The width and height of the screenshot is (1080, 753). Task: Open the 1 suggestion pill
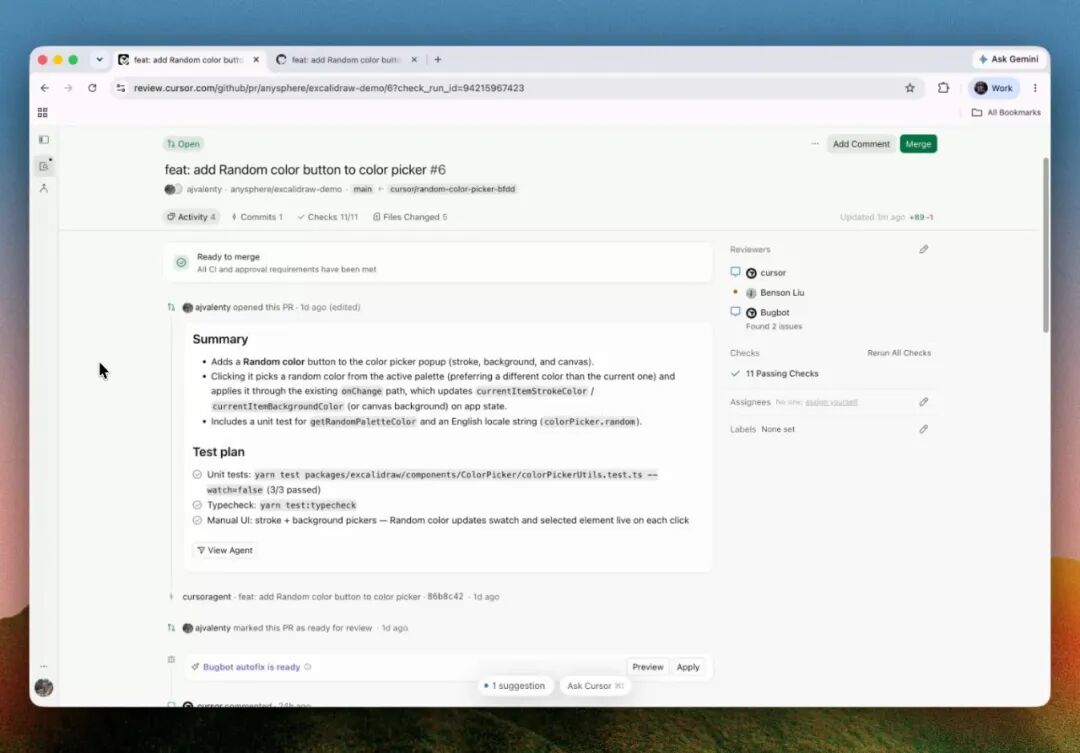click(x=515, y=686)
